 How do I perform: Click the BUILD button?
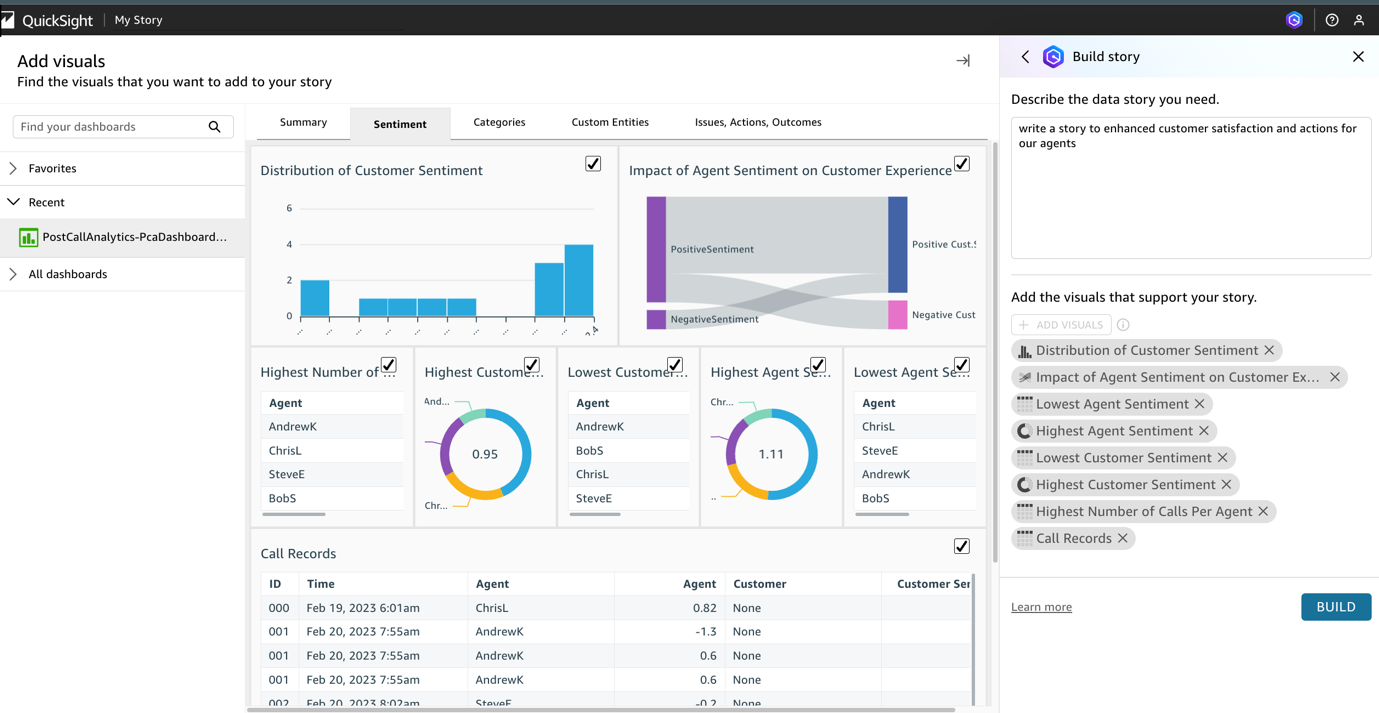(1336, 607)
